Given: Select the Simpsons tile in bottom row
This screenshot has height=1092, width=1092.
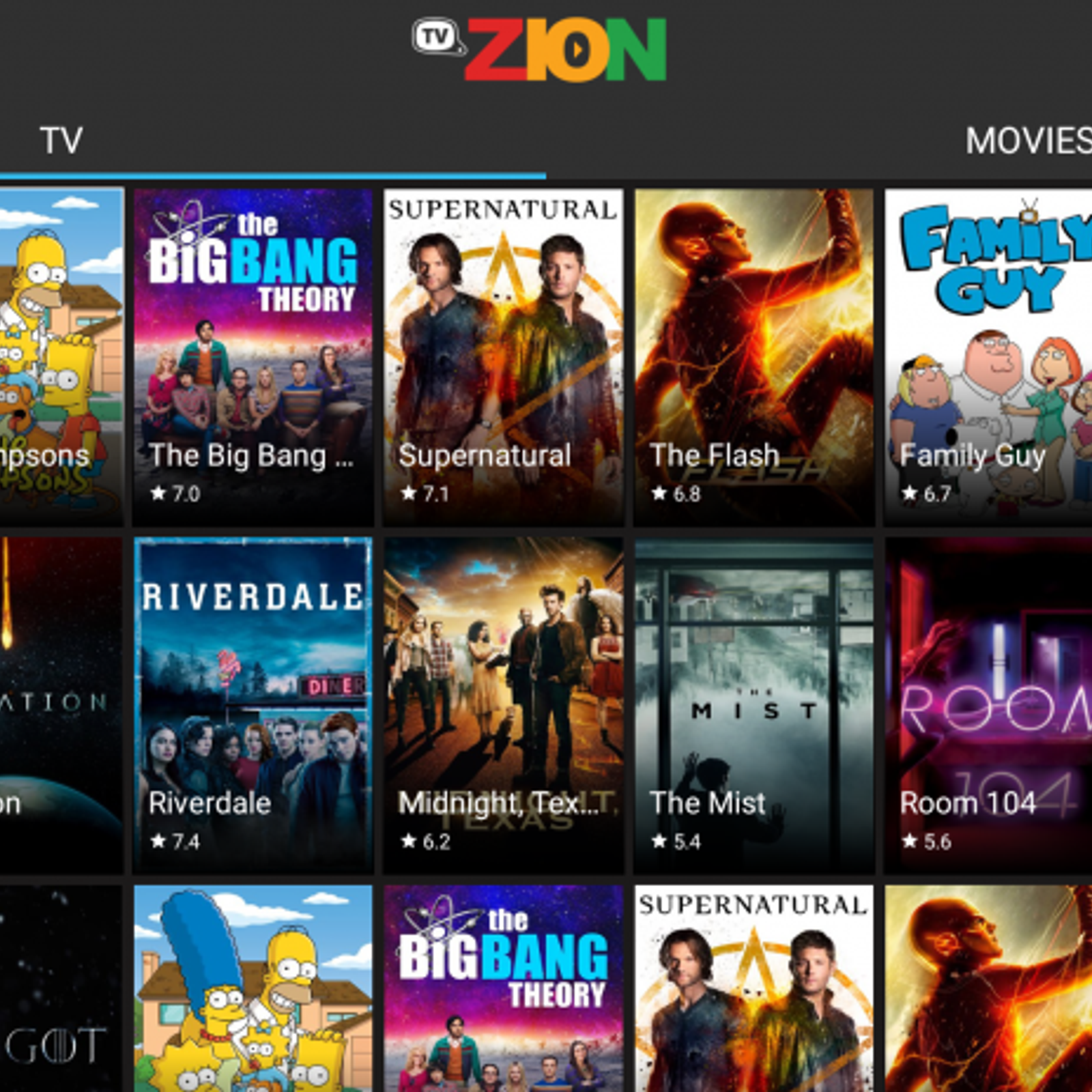Looking at the screenshot, I should pos(253,988).
